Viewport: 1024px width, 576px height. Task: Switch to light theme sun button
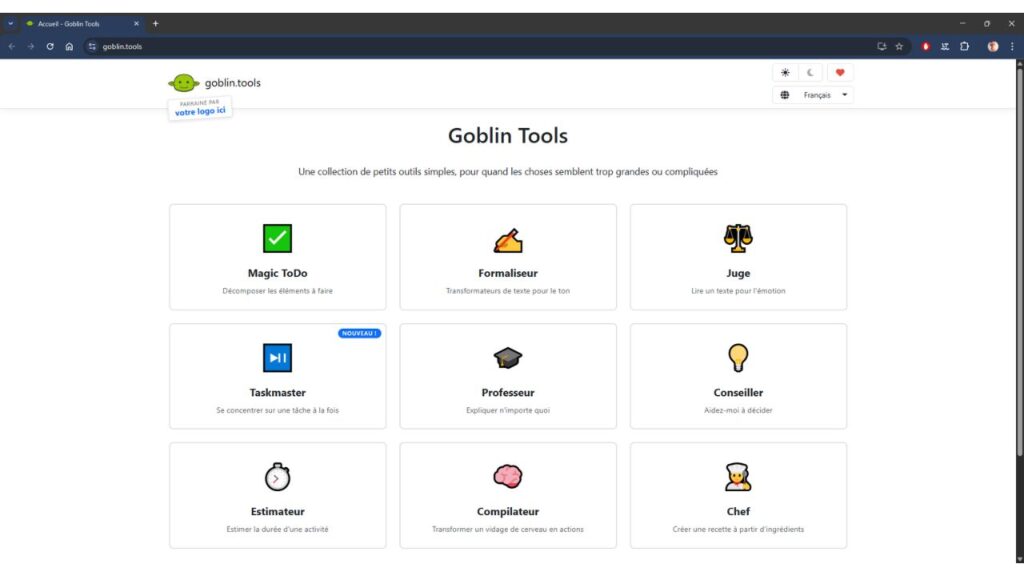[785, 72]
